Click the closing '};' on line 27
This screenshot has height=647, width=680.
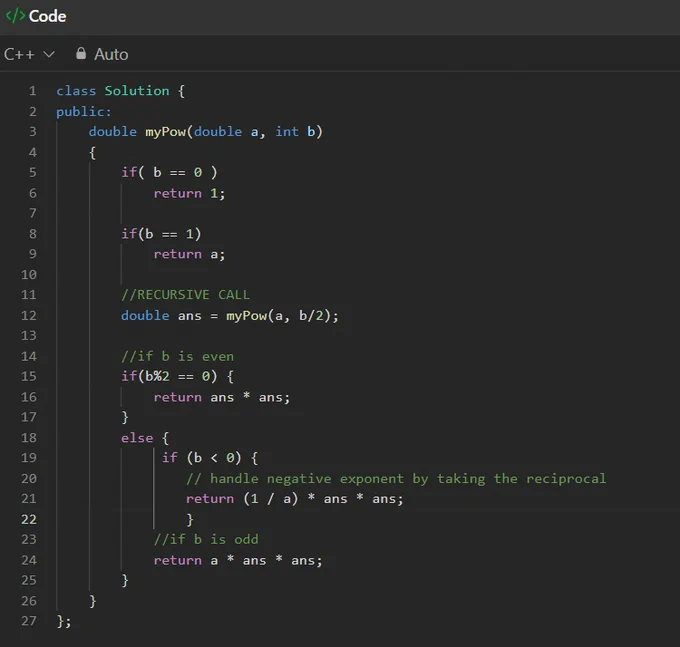[x=64, y=621]
